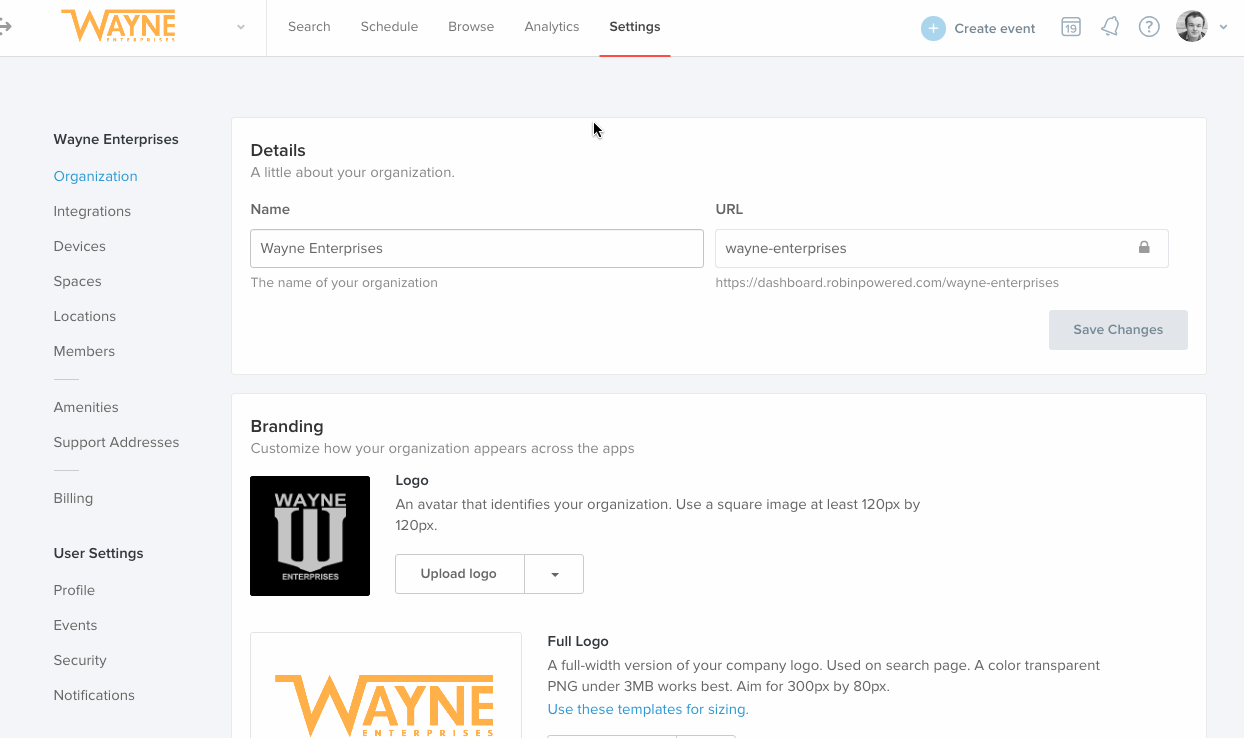This screenshot has width=1244, height=738.
Task: Click the URL field with wayne-enterprises
Action: point(941,248)
